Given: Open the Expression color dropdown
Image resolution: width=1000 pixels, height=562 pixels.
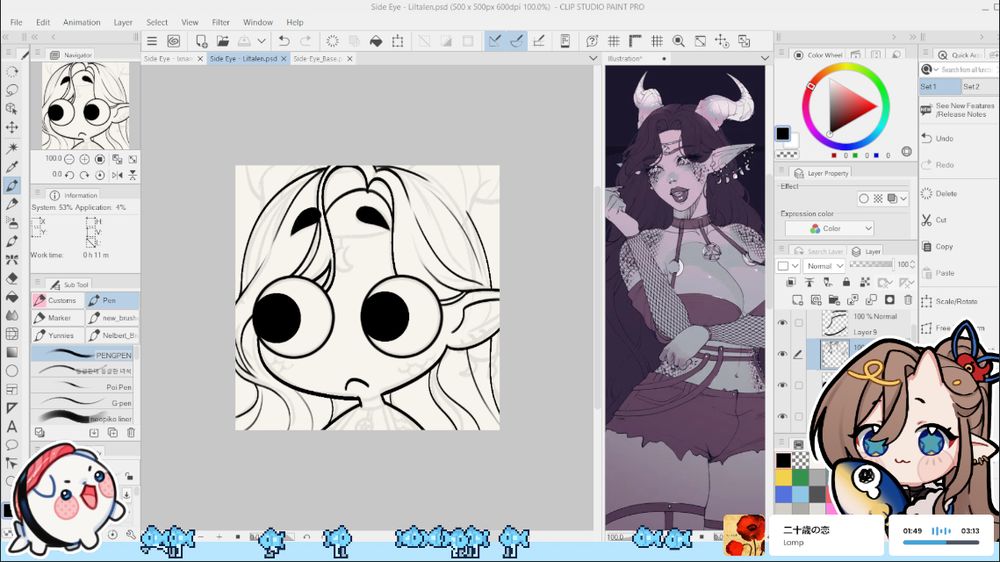Looking at the screenshot, I should [829, 228].
